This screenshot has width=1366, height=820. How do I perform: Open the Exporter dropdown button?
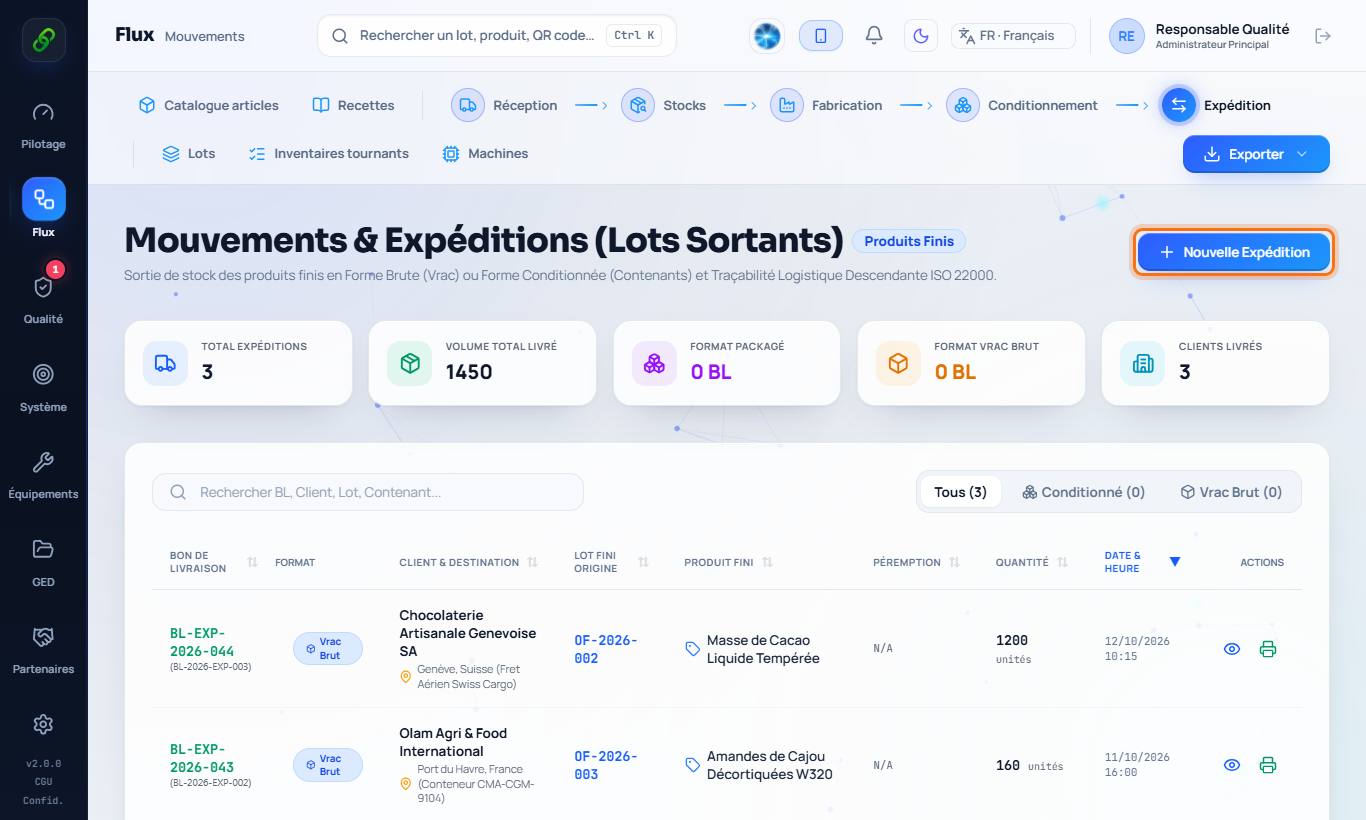tap(1256, 154)
